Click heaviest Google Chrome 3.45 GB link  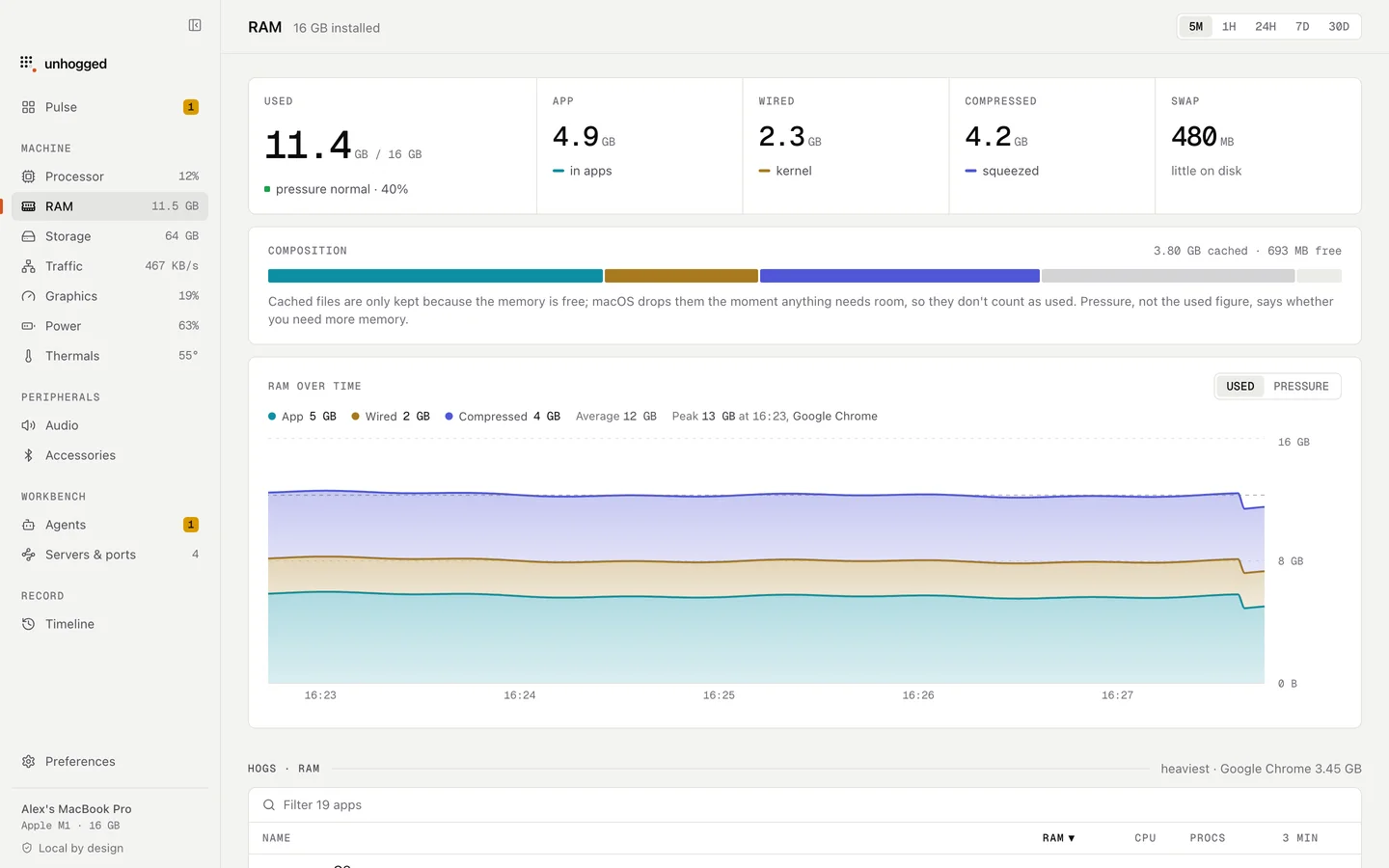coord(1261,769)
